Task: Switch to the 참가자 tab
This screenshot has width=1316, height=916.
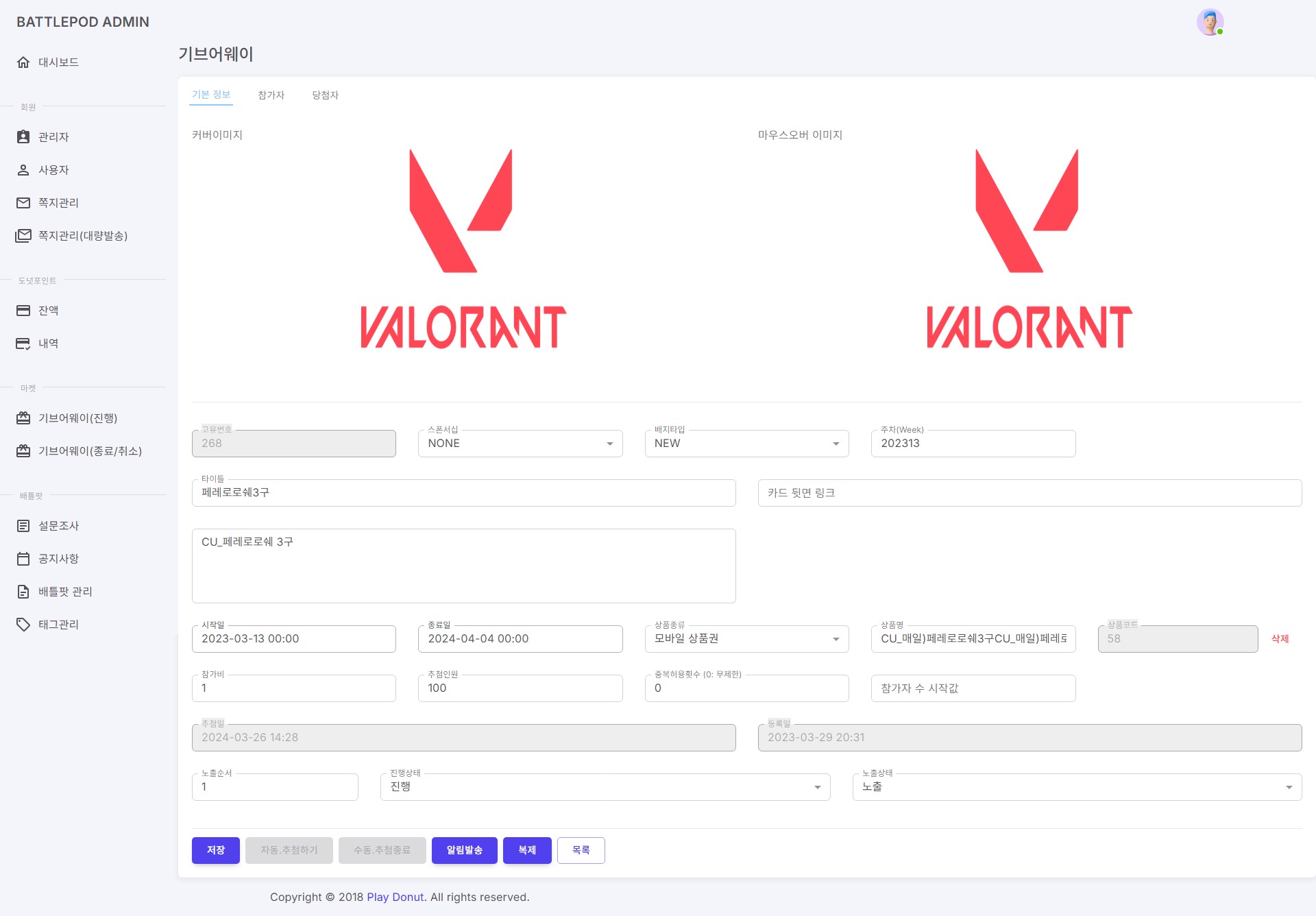Action: click(x=271, y=95)
